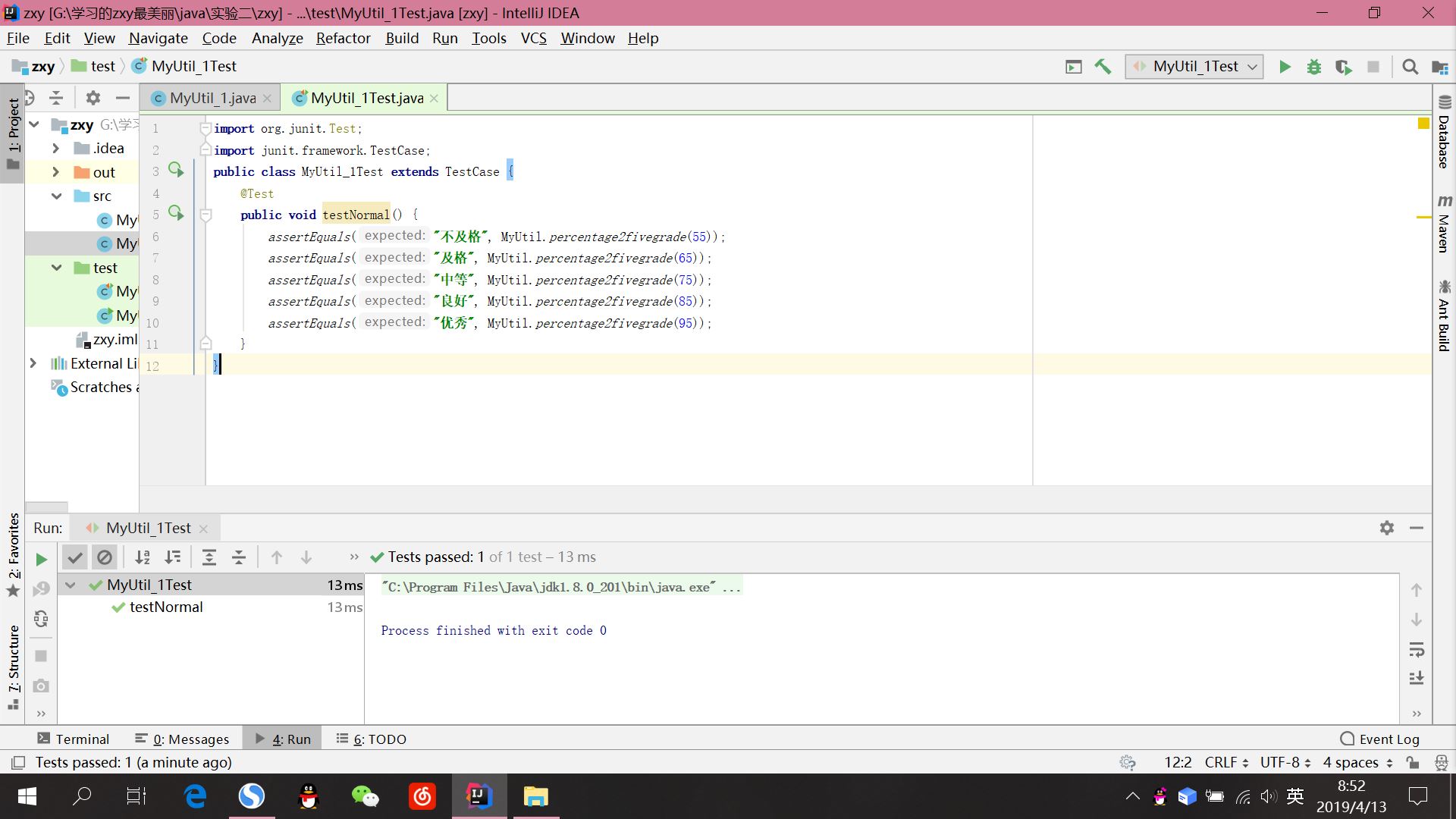1456x819 pixels.
Task: Open the Refactor menu
Action: [x=343, y=38]
